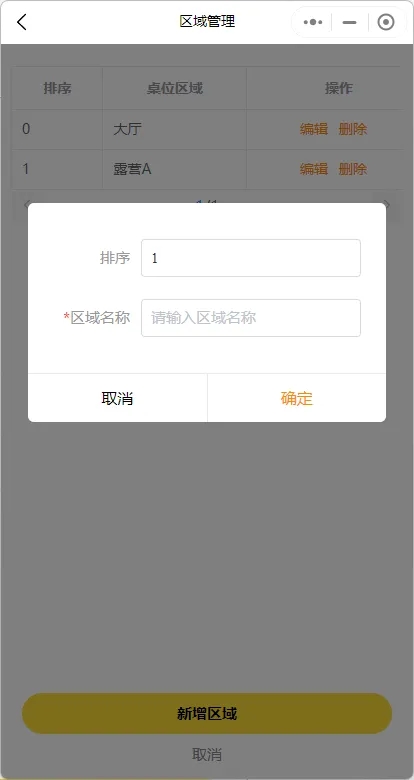The image size is (414, 780).
Task: Edit the 露营A area row
Action: 313,169
